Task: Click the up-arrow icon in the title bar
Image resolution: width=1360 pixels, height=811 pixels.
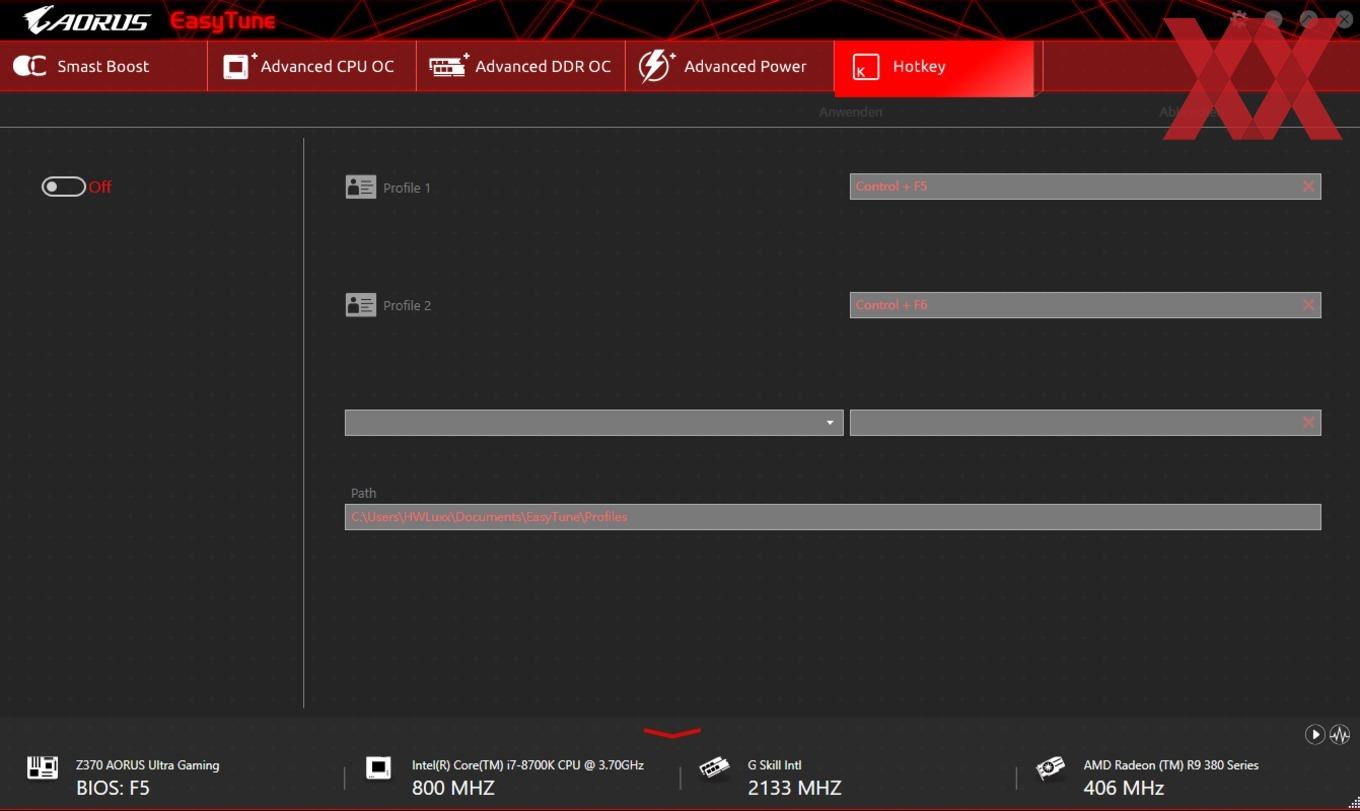Action: coord(1308,19)
